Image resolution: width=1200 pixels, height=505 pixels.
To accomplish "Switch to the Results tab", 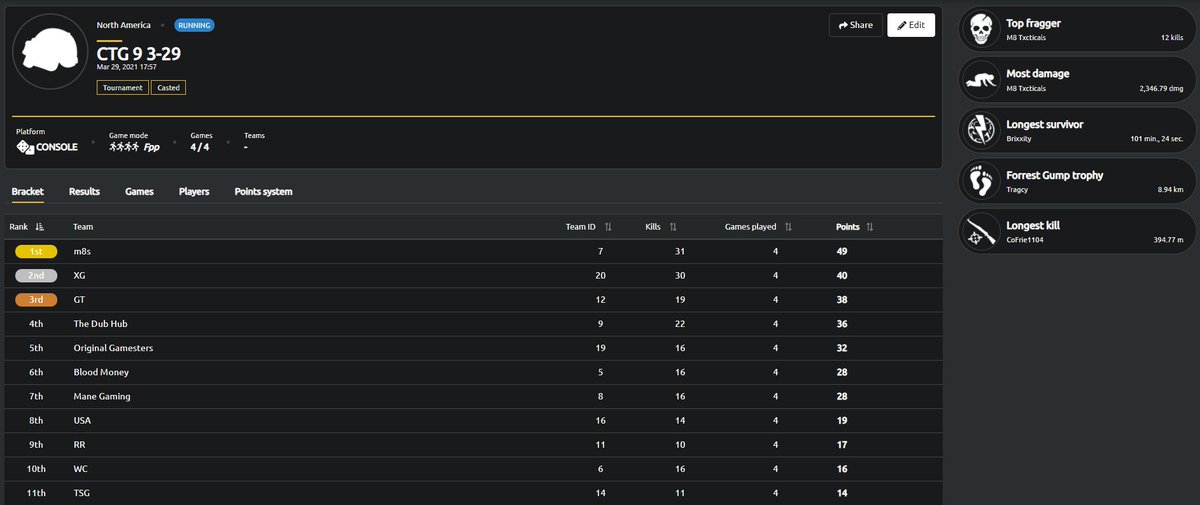I will pos(84,191).
